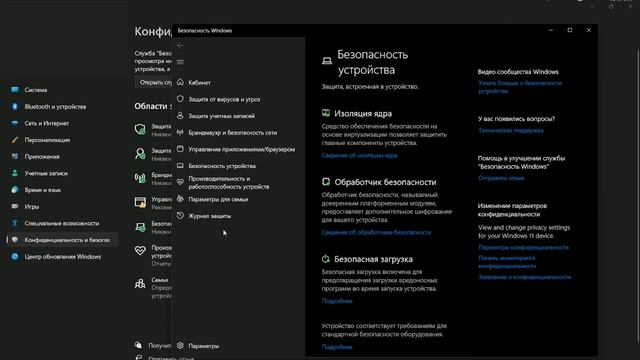Select Параметры для семьи
The width and height of the screenshot is (640, 360).
click(218, 199)
